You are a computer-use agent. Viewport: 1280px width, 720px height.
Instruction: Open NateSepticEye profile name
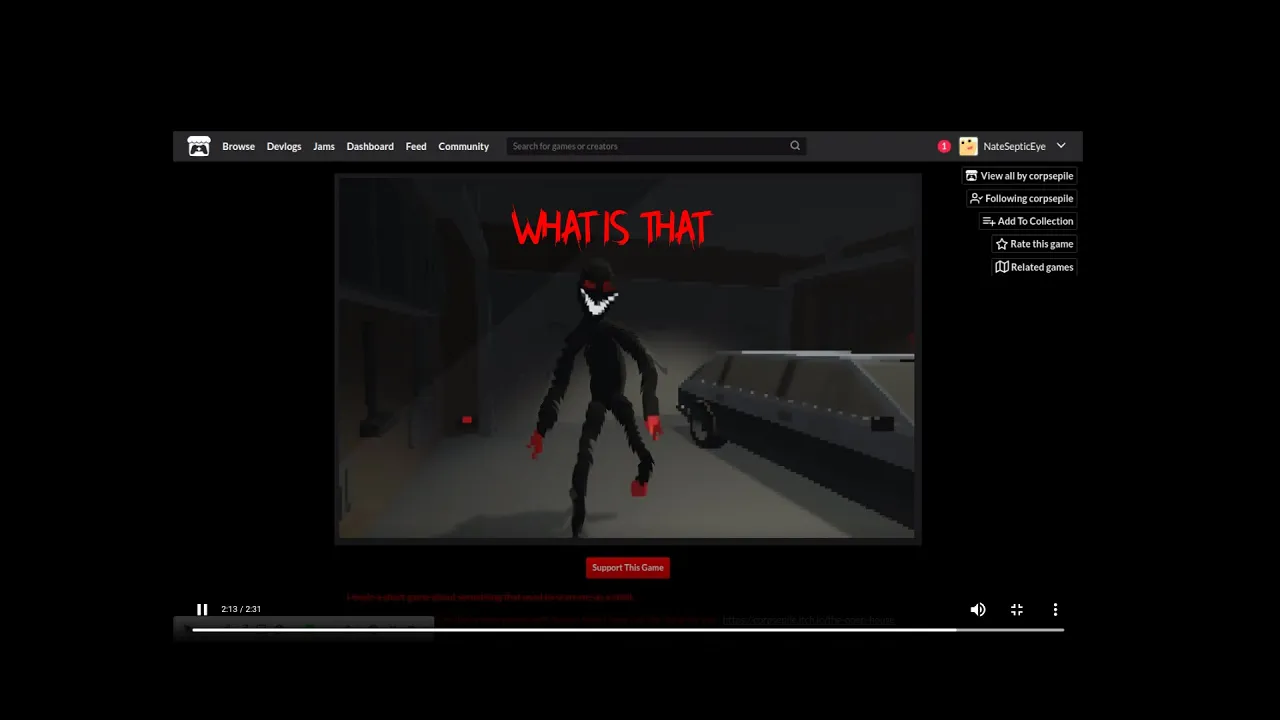[x=1014, y=146]
